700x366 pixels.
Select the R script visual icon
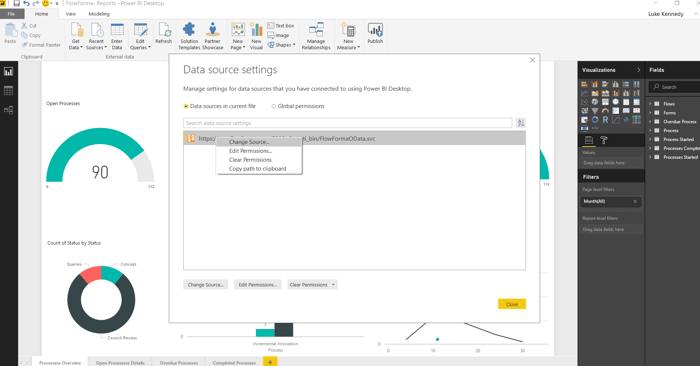click(605, 120)
